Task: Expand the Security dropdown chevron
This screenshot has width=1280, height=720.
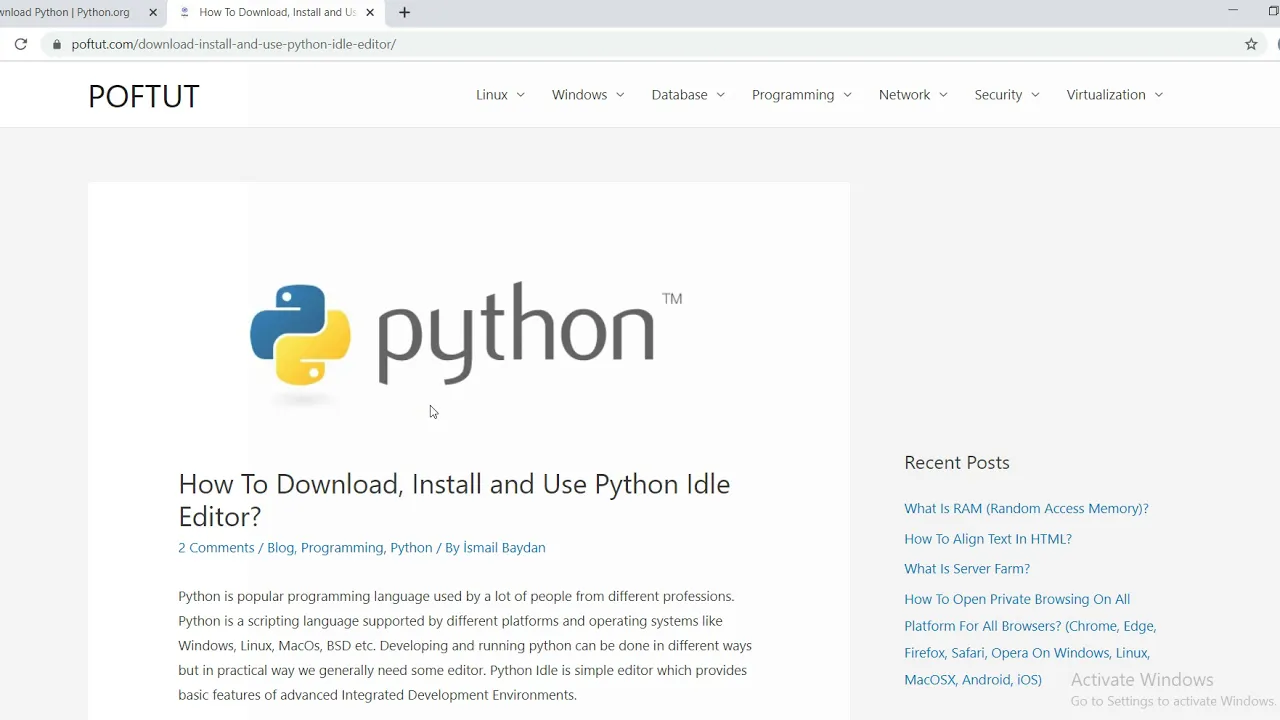Action: 1035,95
